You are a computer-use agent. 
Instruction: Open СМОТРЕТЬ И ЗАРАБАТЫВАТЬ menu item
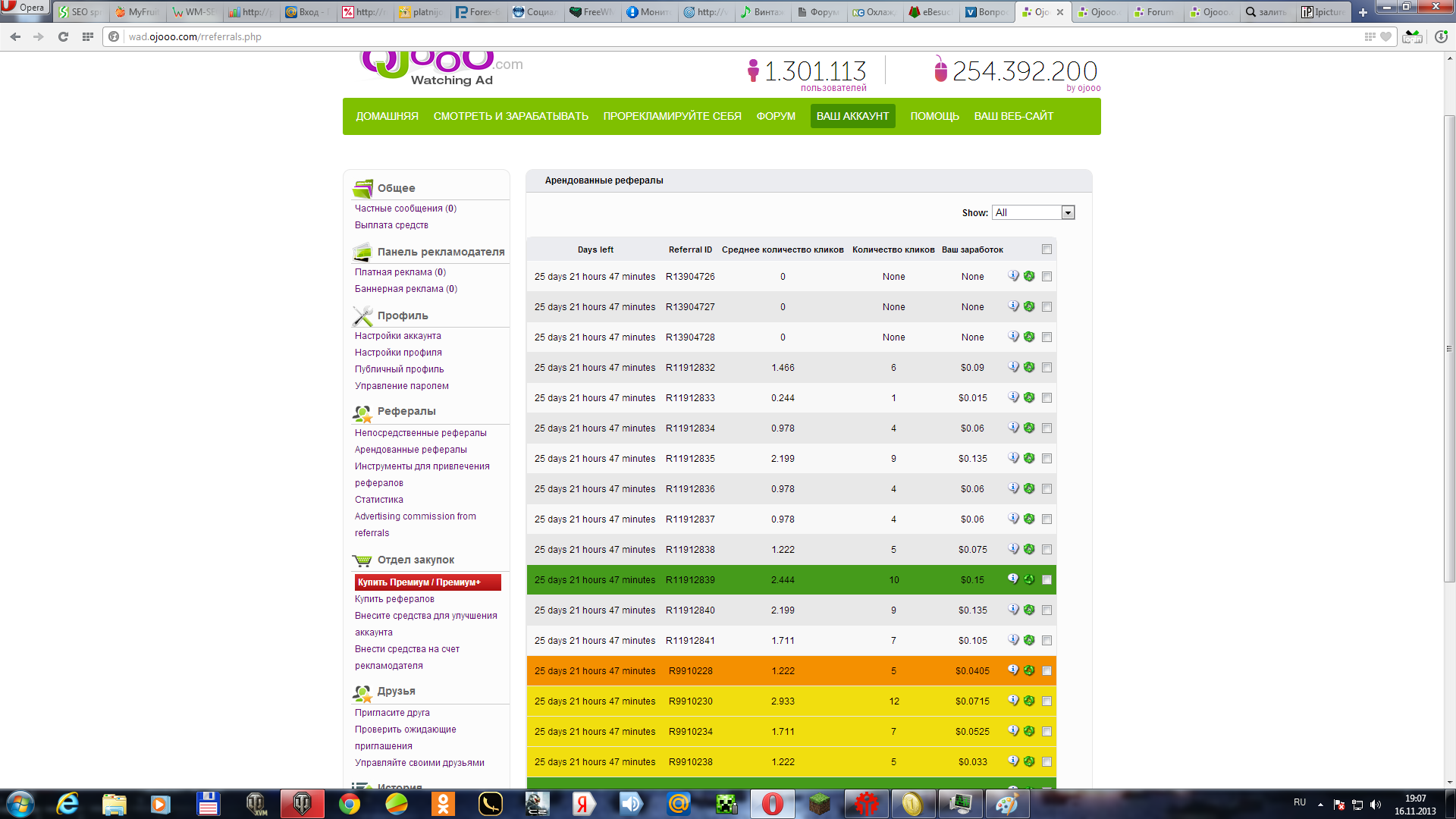point(510,116)
